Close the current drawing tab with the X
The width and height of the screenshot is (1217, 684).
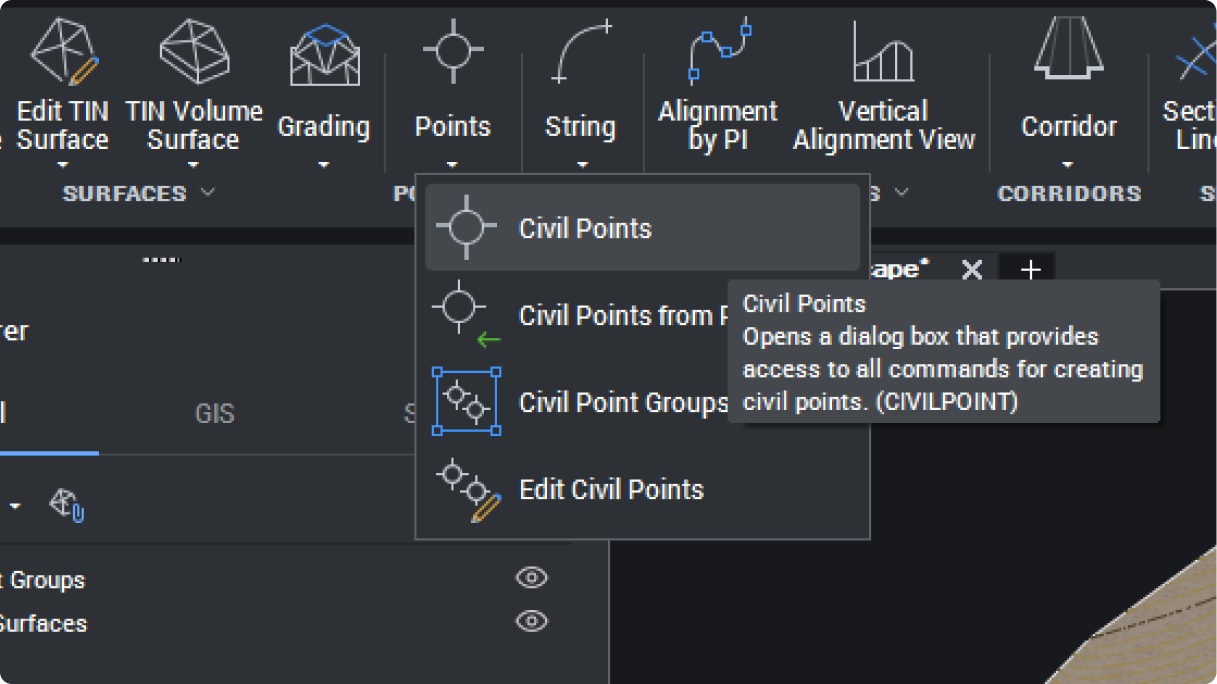click(x=970, y=268)
